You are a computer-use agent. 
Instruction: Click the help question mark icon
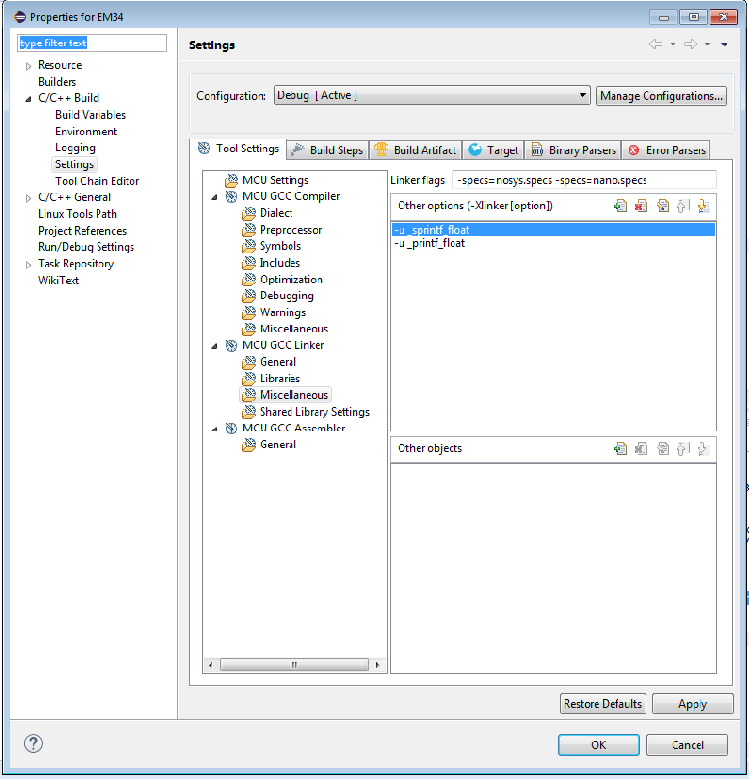coord(33,744)
